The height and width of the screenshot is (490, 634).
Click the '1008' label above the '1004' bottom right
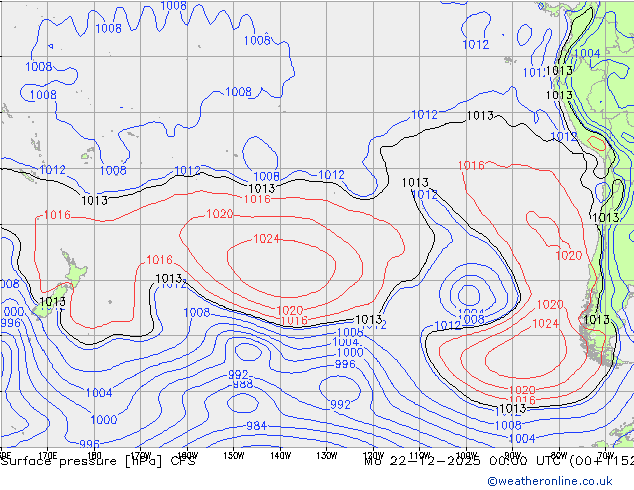508,425
